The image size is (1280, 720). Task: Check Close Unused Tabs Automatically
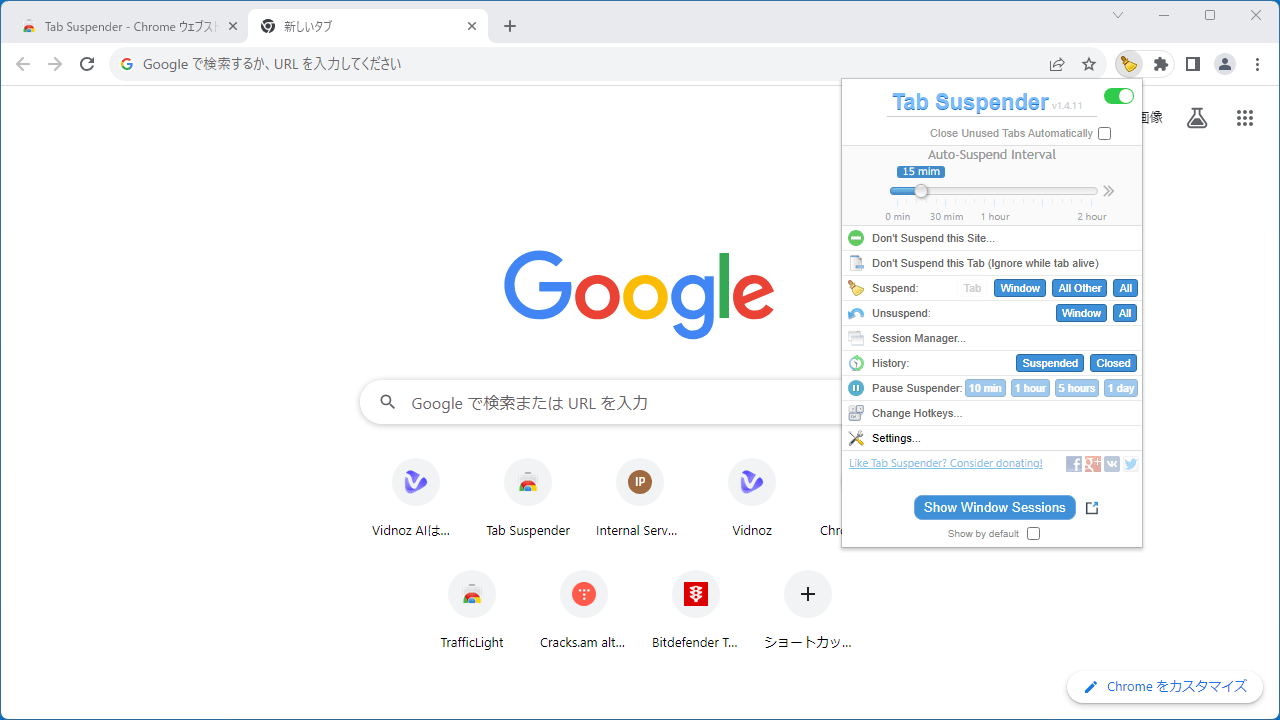coord(1104,133)
